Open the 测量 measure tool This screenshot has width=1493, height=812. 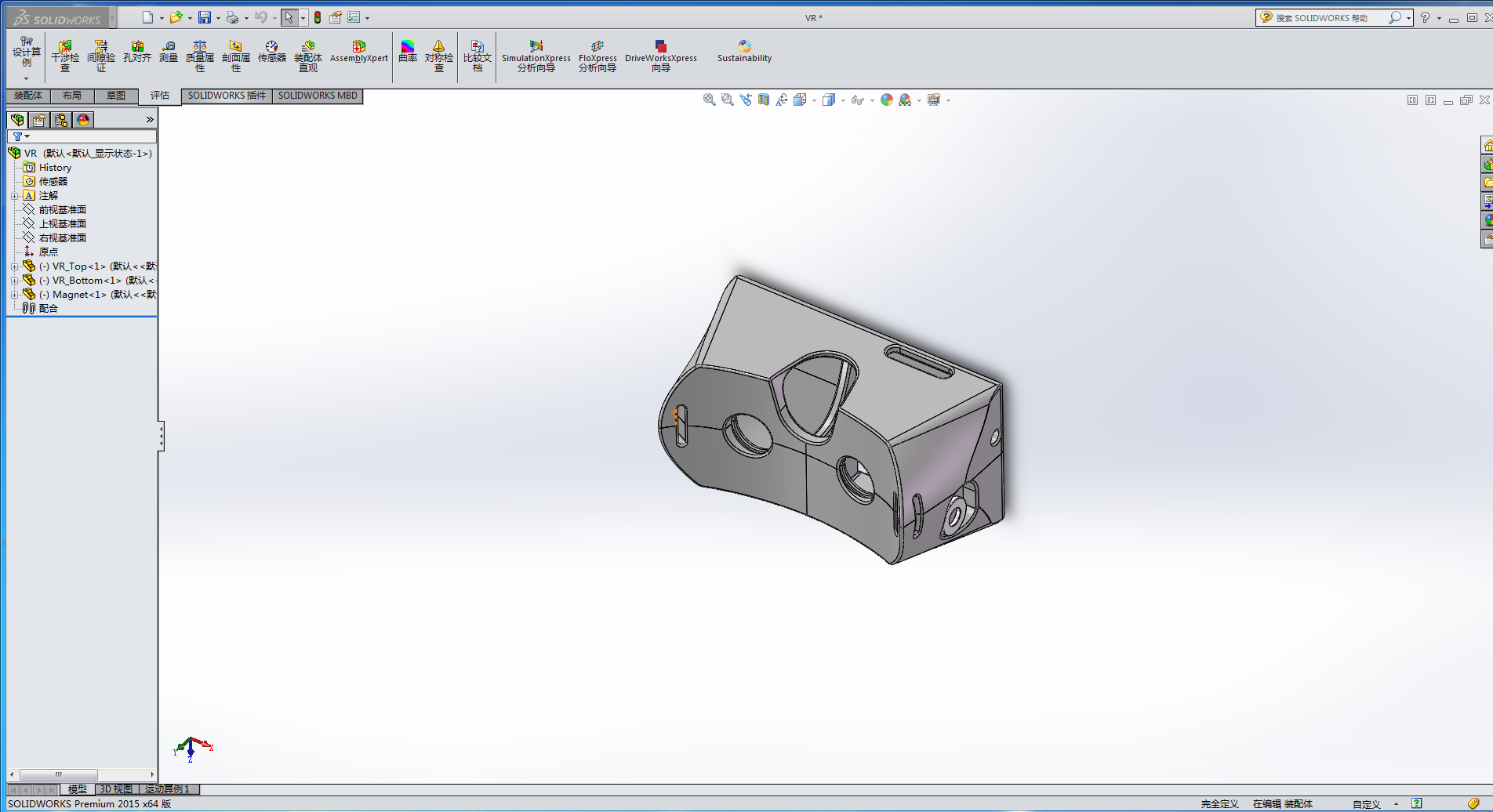(169, 52)
